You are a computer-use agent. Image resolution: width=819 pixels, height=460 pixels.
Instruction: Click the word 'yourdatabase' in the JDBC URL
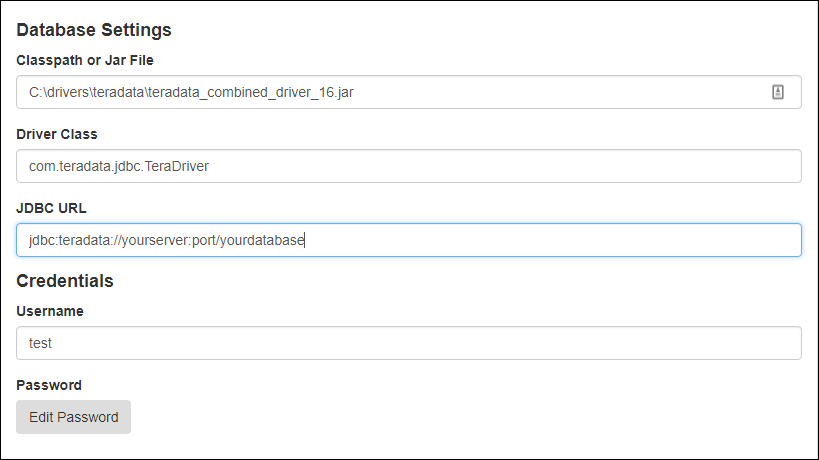pyautogui.click(x=262, y=240)
